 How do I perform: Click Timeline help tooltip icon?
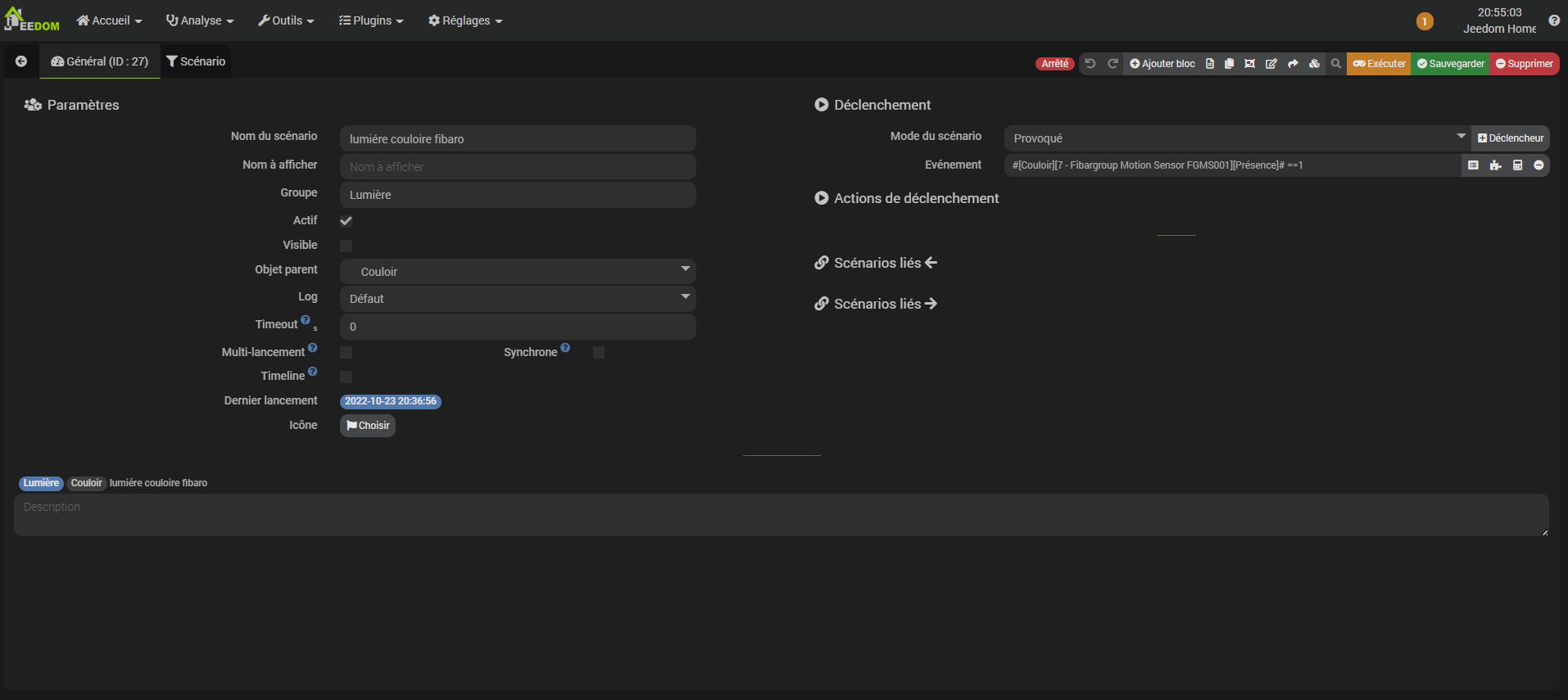point(312,372)
